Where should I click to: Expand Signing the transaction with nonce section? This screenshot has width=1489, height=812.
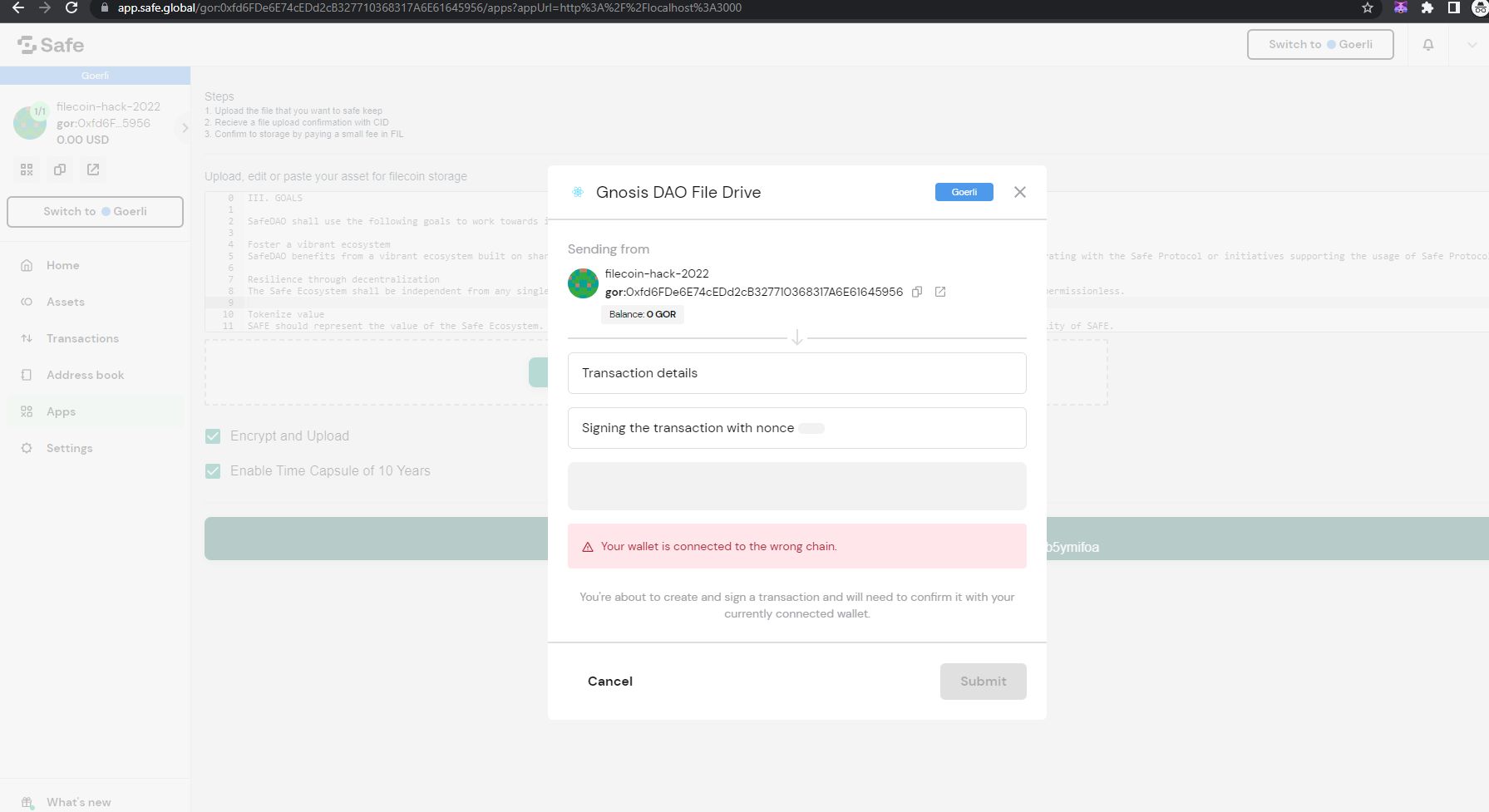click(x=796, y=428)
